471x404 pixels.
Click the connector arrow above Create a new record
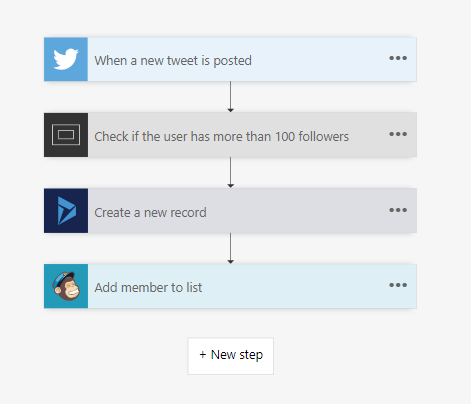pos(230,173)
